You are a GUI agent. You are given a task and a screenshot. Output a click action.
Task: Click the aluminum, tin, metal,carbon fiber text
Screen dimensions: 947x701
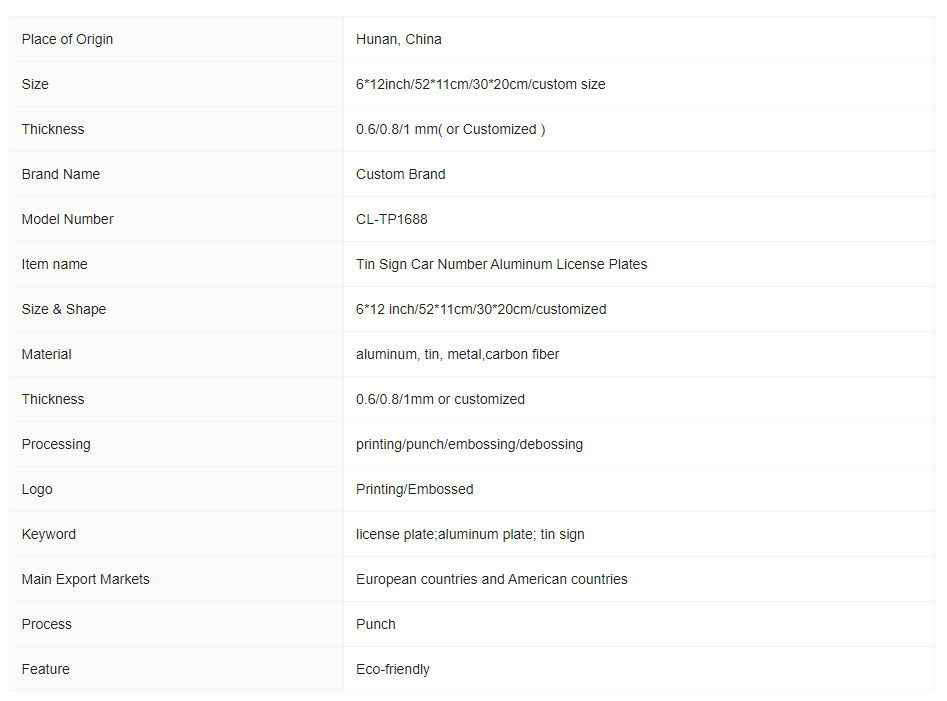pyautogui.click(x=457, y=354)
